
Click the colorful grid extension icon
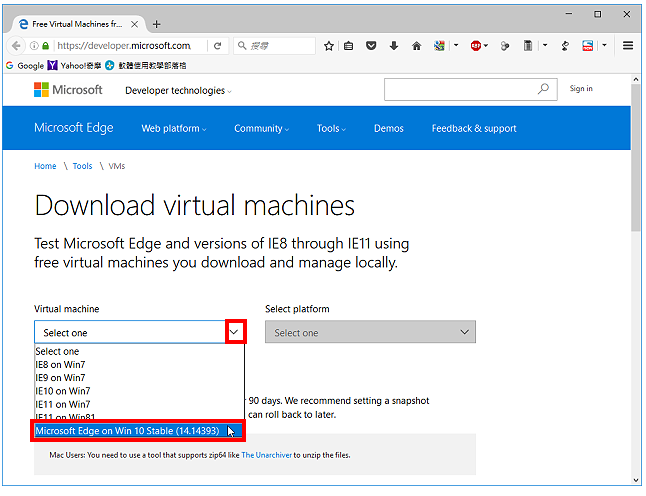point(439,46)
